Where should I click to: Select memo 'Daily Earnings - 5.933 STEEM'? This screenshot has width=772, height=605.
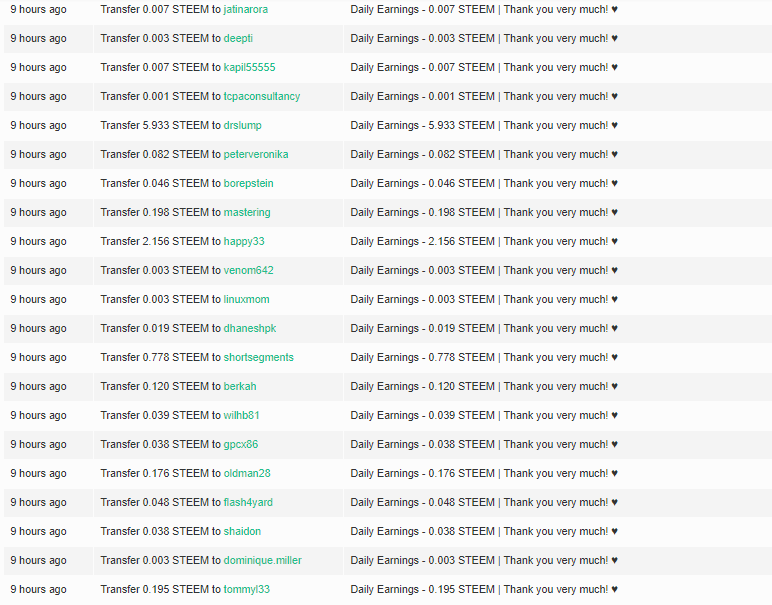[x=422, y=126]
